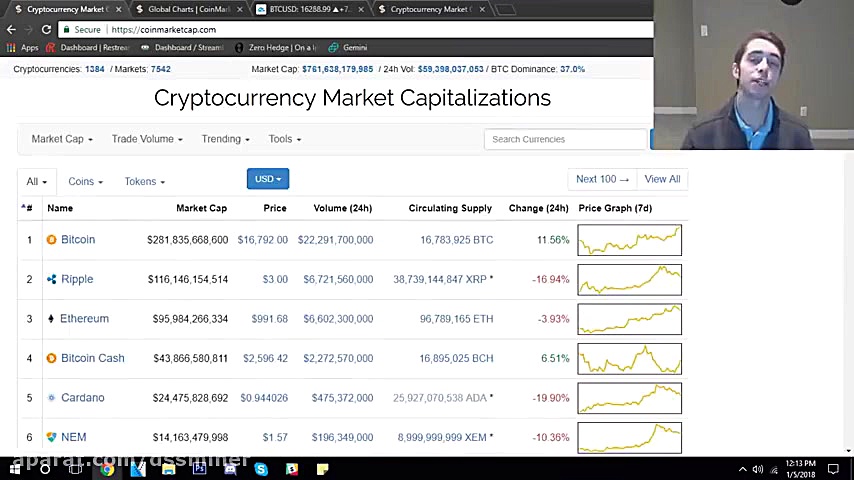The height and width of the screenshot is (480, 854).
Task: Close the Global Charts tab
Action: pos(239,9)
